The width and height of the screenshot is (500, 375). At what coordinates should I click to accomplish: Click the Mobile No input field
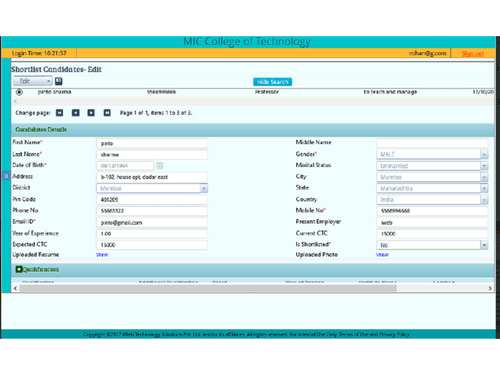tap(432, 211)
